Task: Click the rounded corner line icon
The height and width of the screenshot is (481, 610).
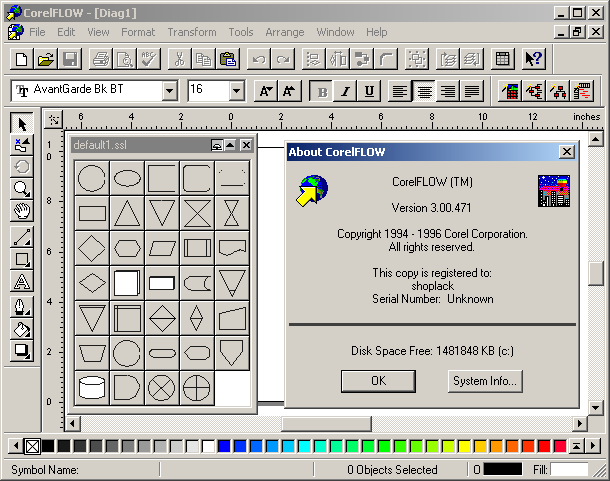Action: tap(386, 59)
